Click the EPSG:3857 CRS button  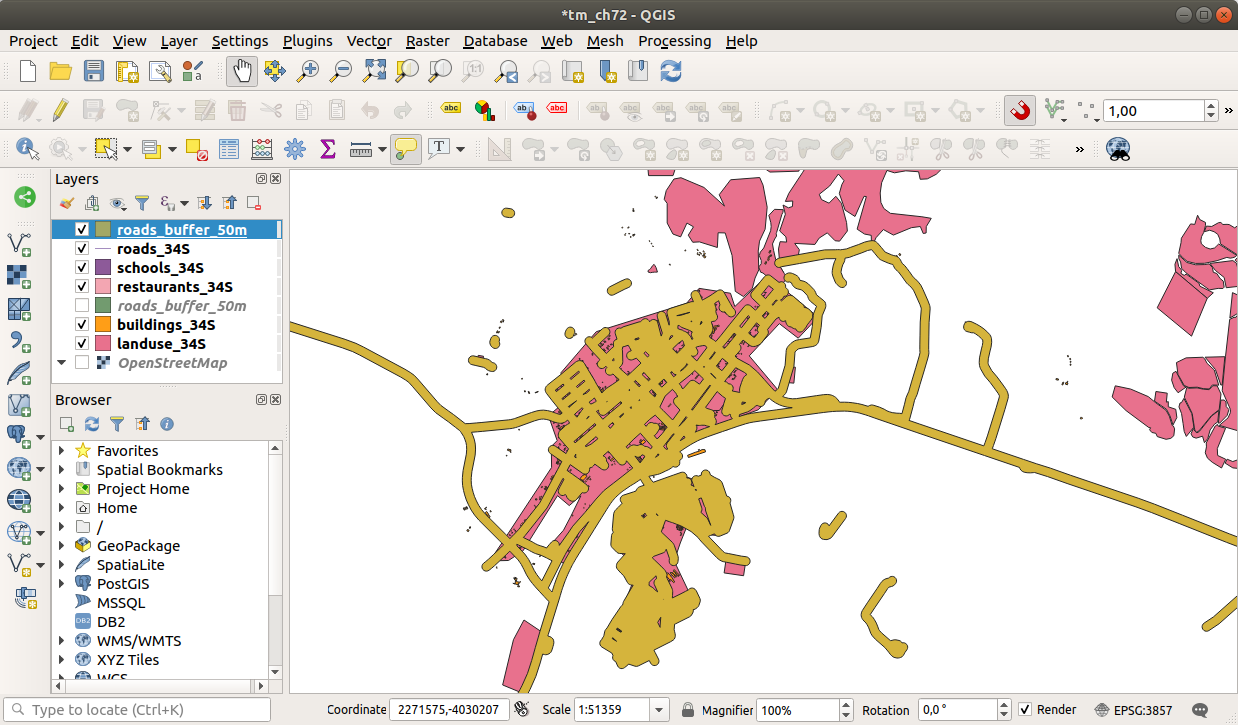1134,710
